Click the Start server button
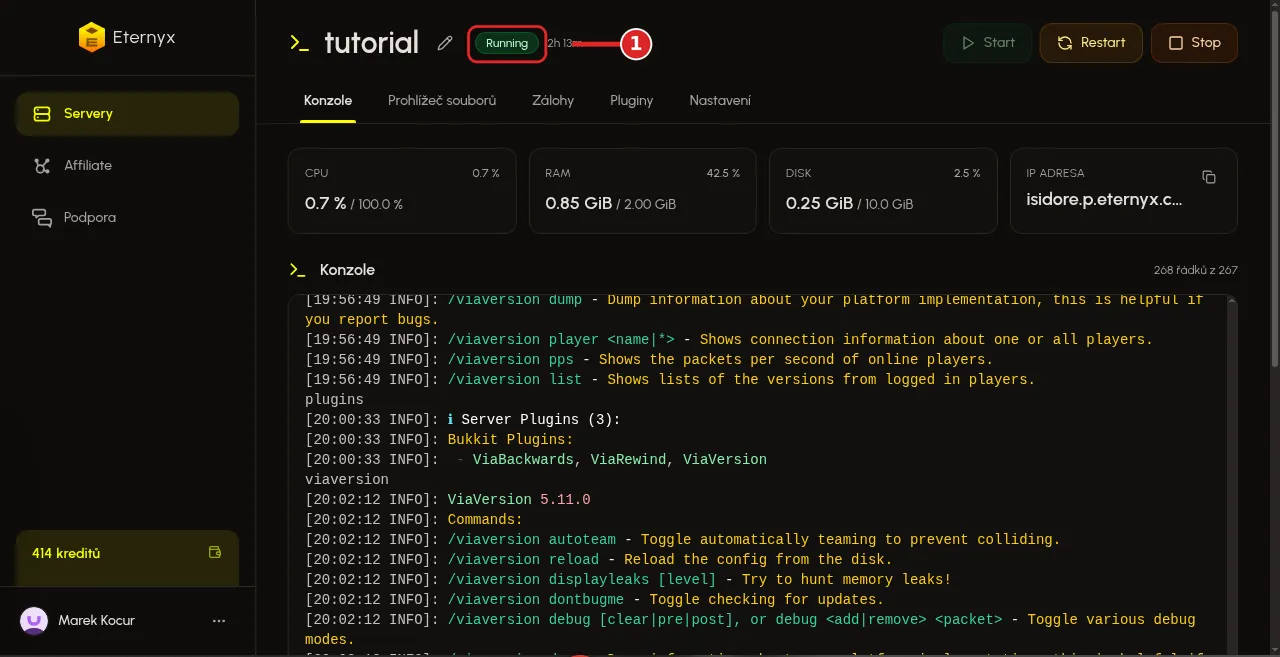Screen dimensions: 1280x657 coord(988,43)
